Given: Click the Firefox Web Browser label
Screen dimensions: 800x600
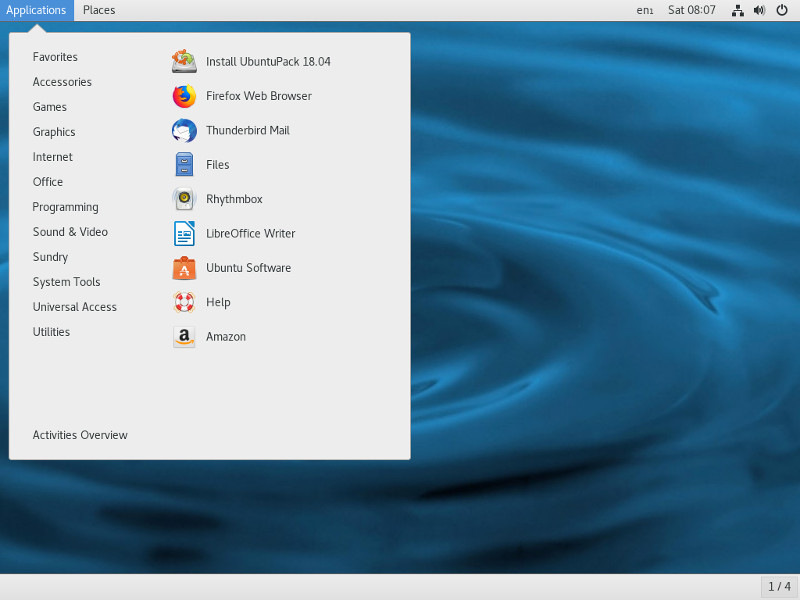Looking at the screenshot, I should [259, 96].
